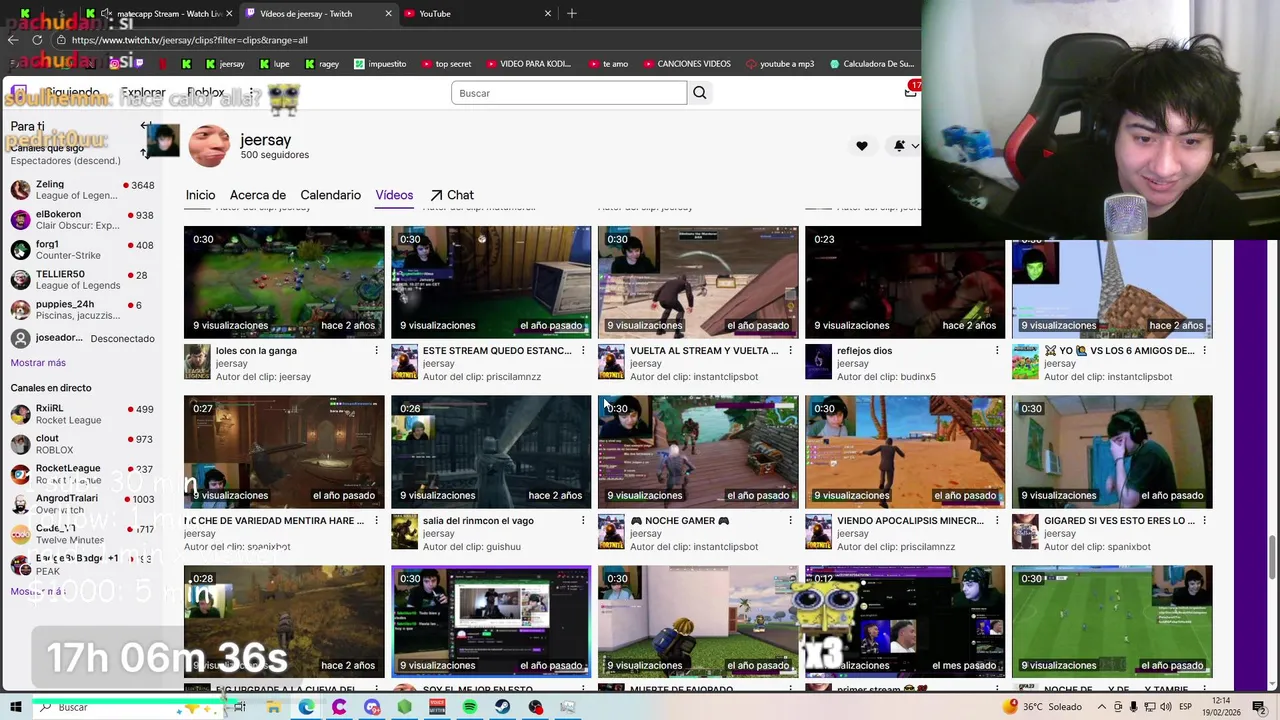Screen dimensions: 1280x720
Task: Open the notifications inbox icon with badge
Action: click(x=910, y=91)
